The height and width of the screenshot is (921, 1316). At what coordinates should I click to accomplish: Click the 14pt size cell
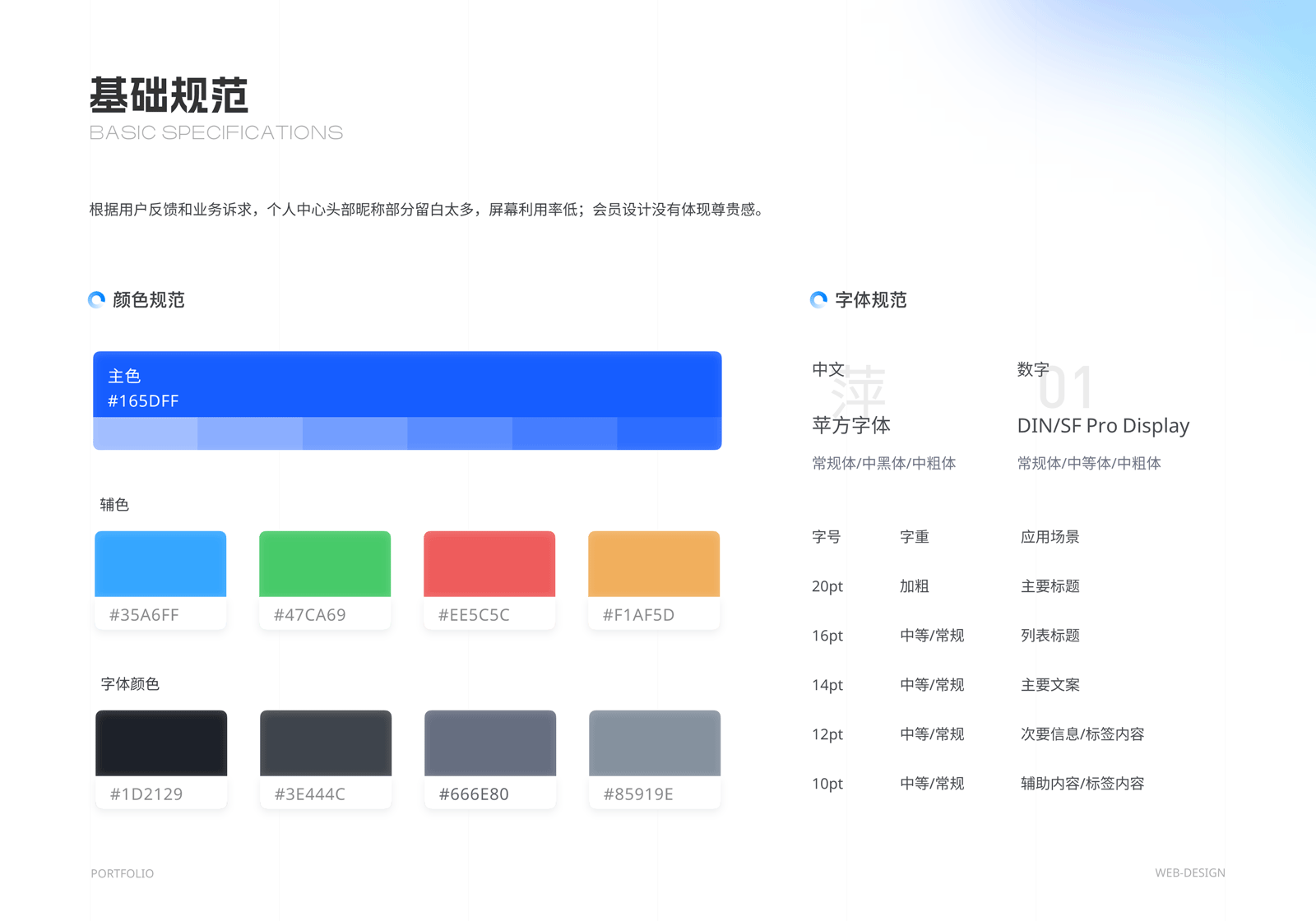coord(827,685)
